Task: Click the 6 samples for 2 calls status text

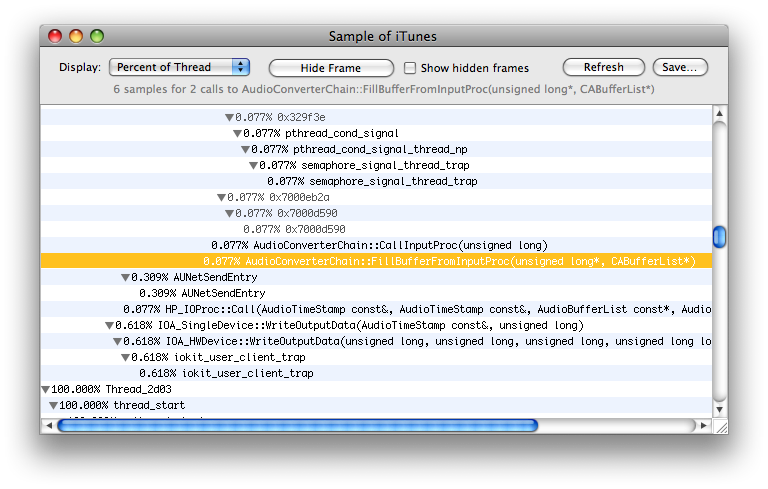Action: 384,89
